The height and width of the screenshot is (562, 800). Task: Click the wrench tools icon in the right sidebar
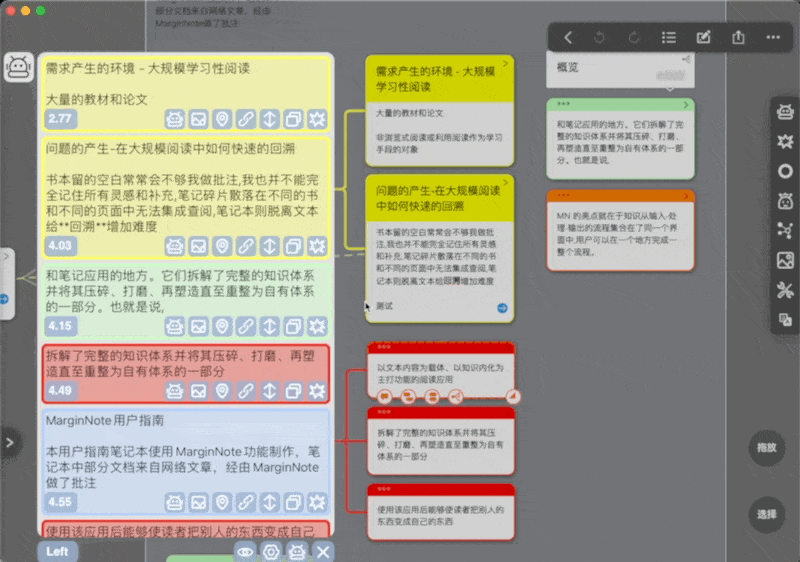pos(785,290)
